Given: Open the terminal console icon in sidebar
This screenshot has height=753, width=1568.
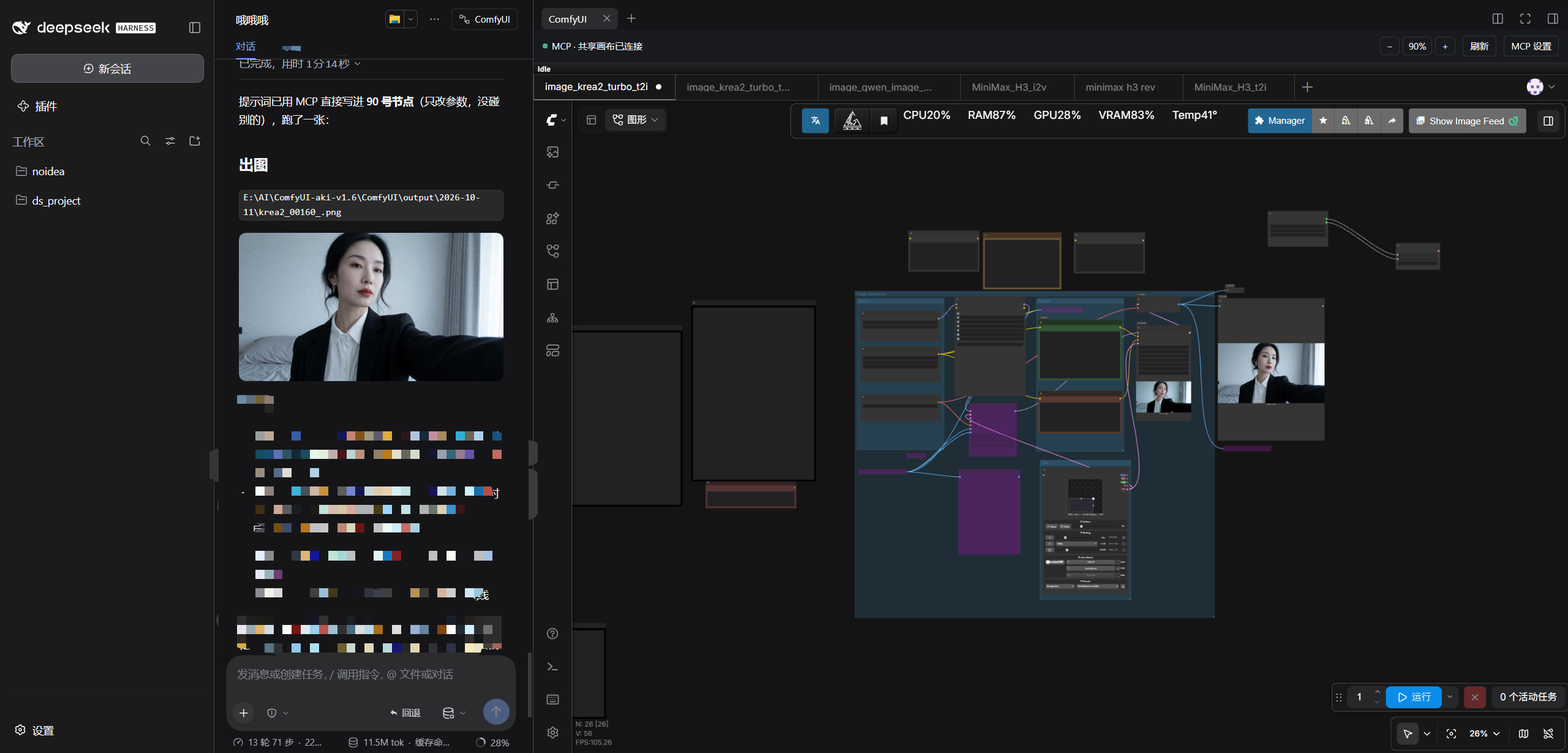Looking at the screenshot, I should point(552,667).
